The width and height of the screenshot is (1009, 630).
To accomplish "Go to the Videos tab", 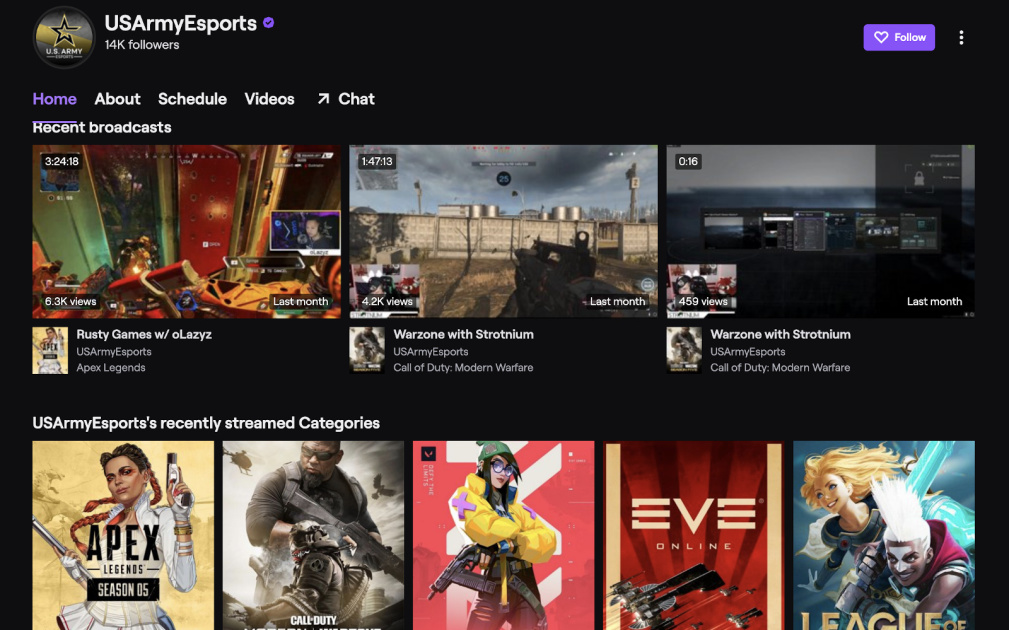I will tap(269, 99).
